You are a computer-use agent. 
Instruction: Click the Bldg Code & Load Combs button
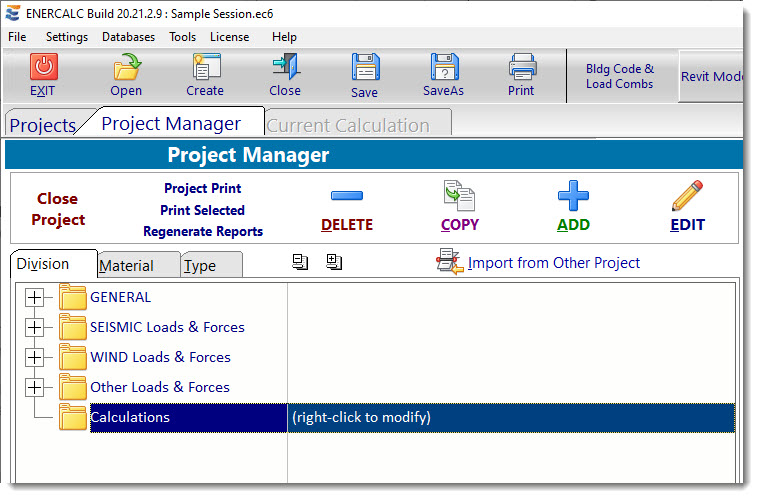[x=620, y=77]
